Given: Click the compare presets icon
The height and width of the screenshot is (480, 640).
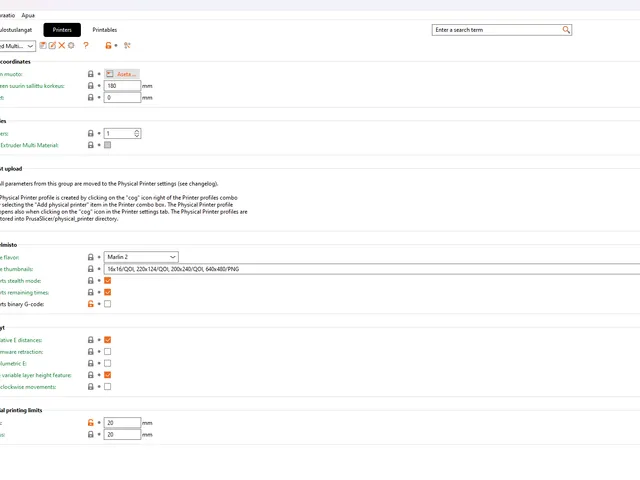Looking at the screenshot, I should 127,45.
